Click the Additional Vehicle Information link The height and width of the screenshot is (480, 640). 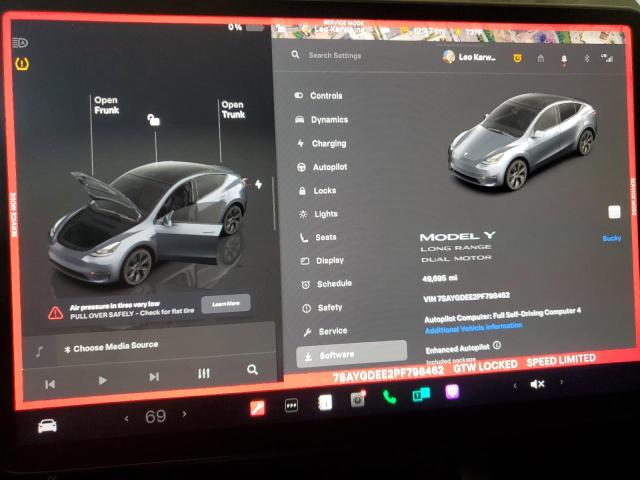473,327
